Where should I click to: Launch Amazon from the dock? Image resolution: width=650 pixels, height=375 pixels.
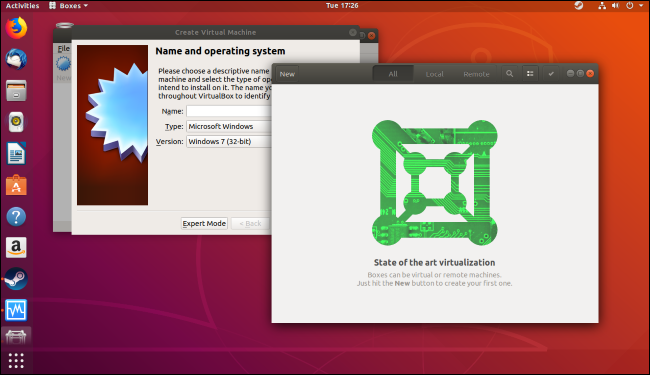coord(16,247)
